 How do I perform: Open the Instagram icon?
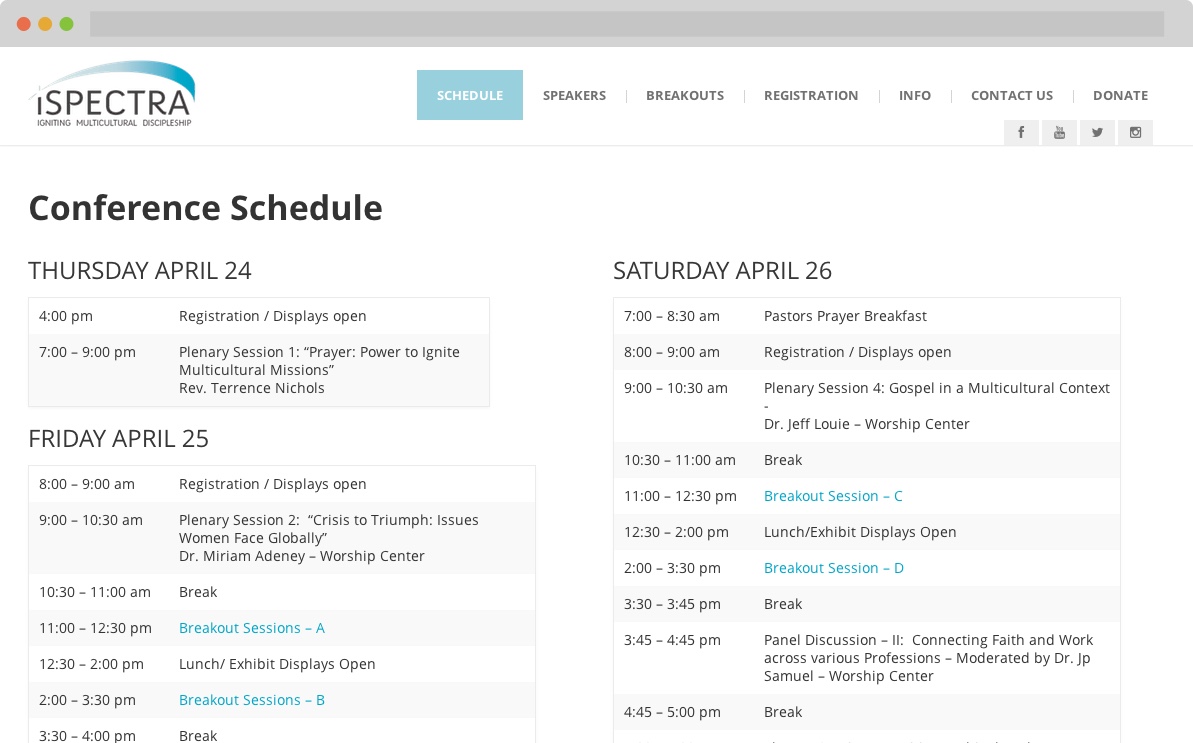(1135, 132)
